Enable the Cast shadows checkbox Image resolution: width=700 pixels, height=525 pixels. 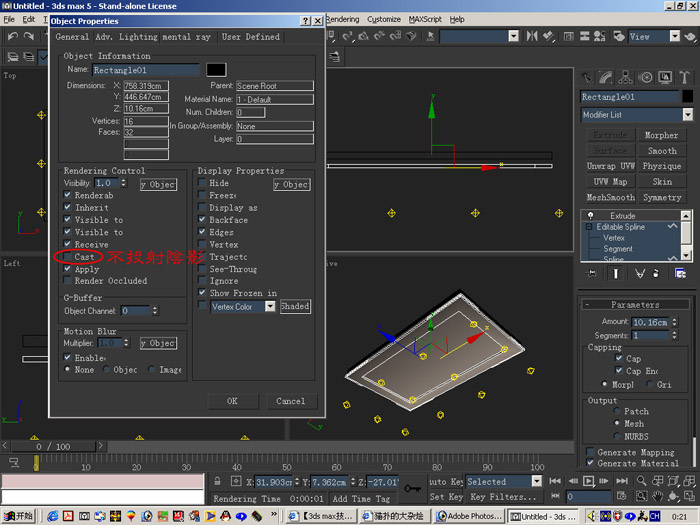[x=67, y=257]
